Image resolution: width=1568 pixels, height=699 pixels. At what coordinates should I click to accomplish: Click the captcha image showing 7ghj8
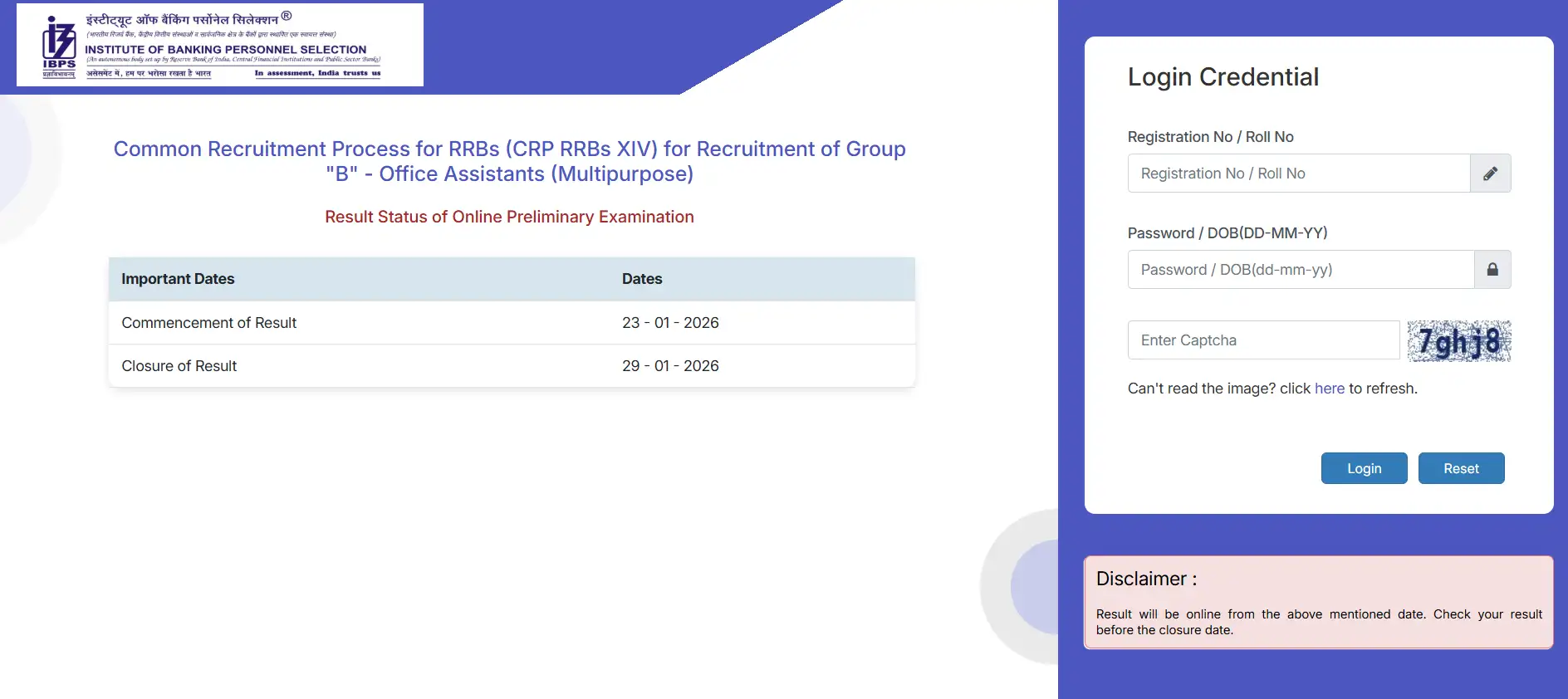(1458, 341)
